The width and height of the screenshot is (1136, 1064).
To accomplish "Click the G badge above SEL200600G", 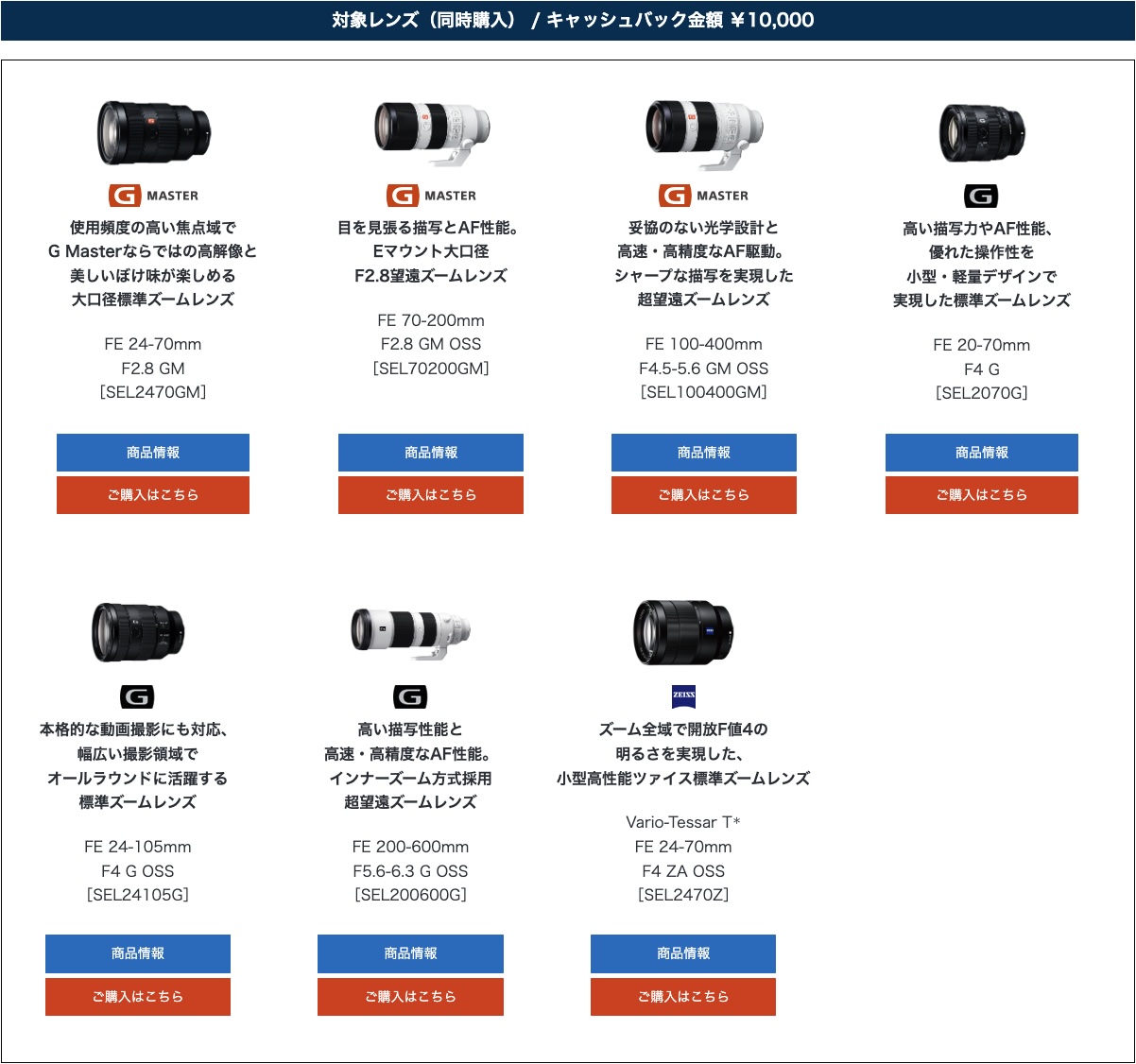I will [x=410, y=697].
